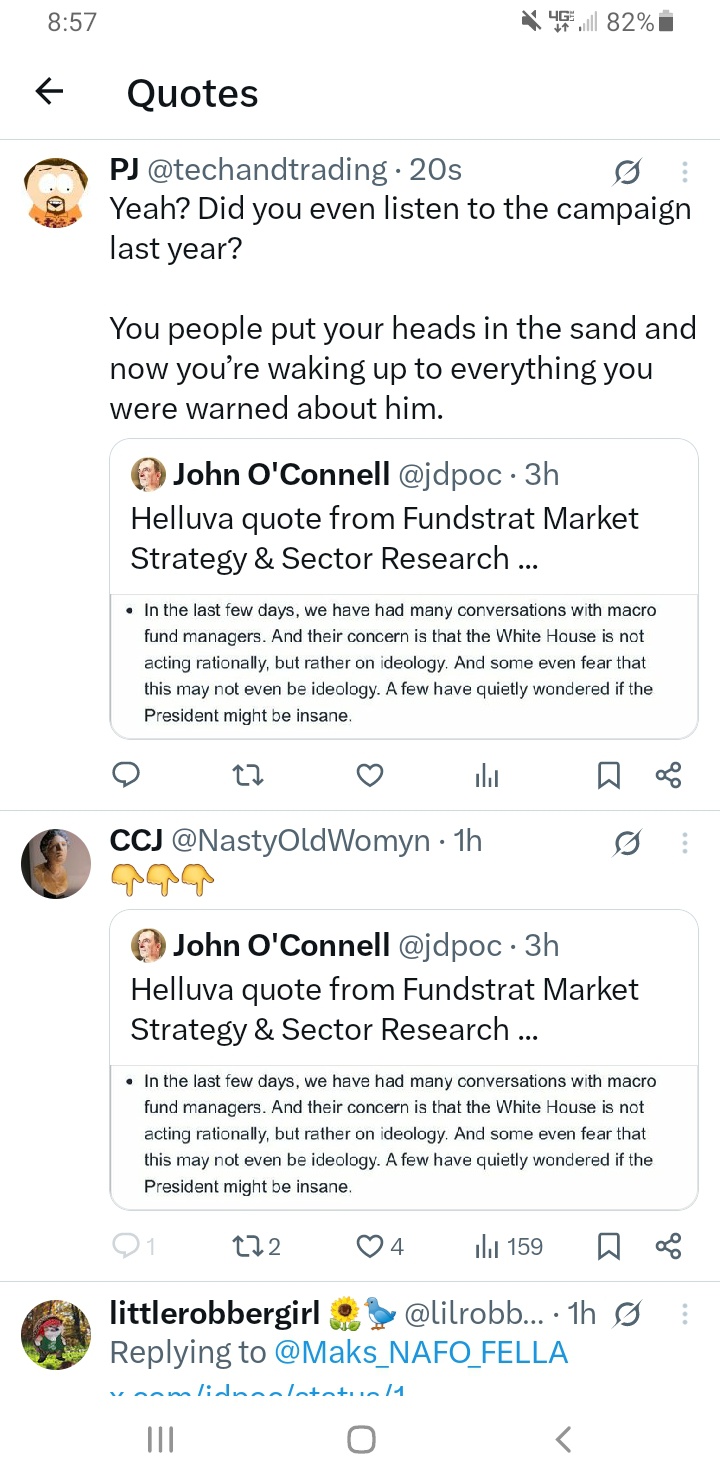Open more options on CCJ's post
The height and width of the screenshot is (1480, 720).
(685, 843)
